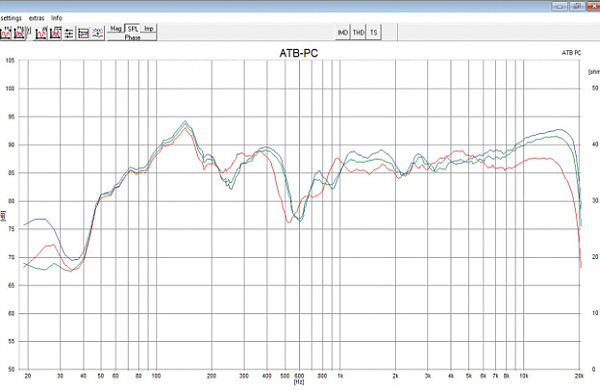This screenshot has height=390, width=600.
Task: Click the third toolbar red curve icon
Action: pos(41,33)
